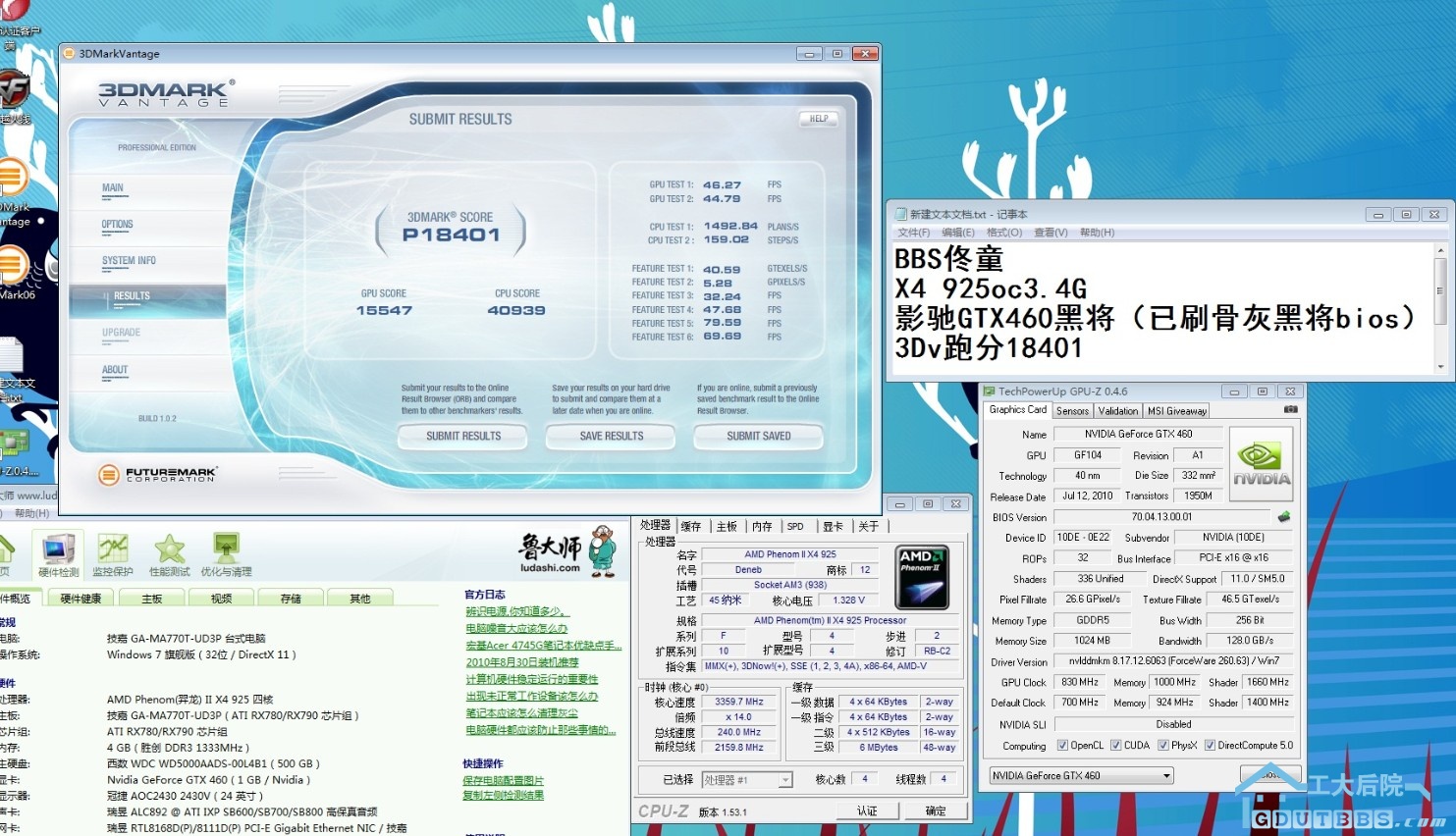This screenshot has height=836, width=1456.
Task: Click the 3359.7 MHz core speed value
Action: click(739, 703)
